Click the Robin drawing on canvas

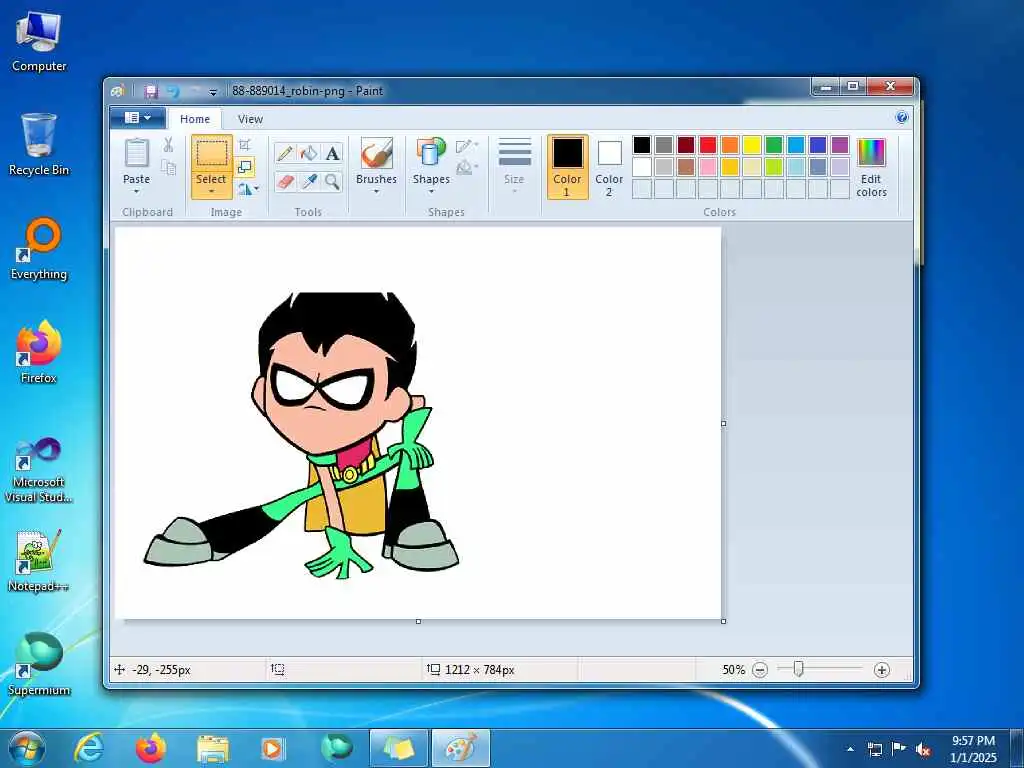(x=301, y=436)
